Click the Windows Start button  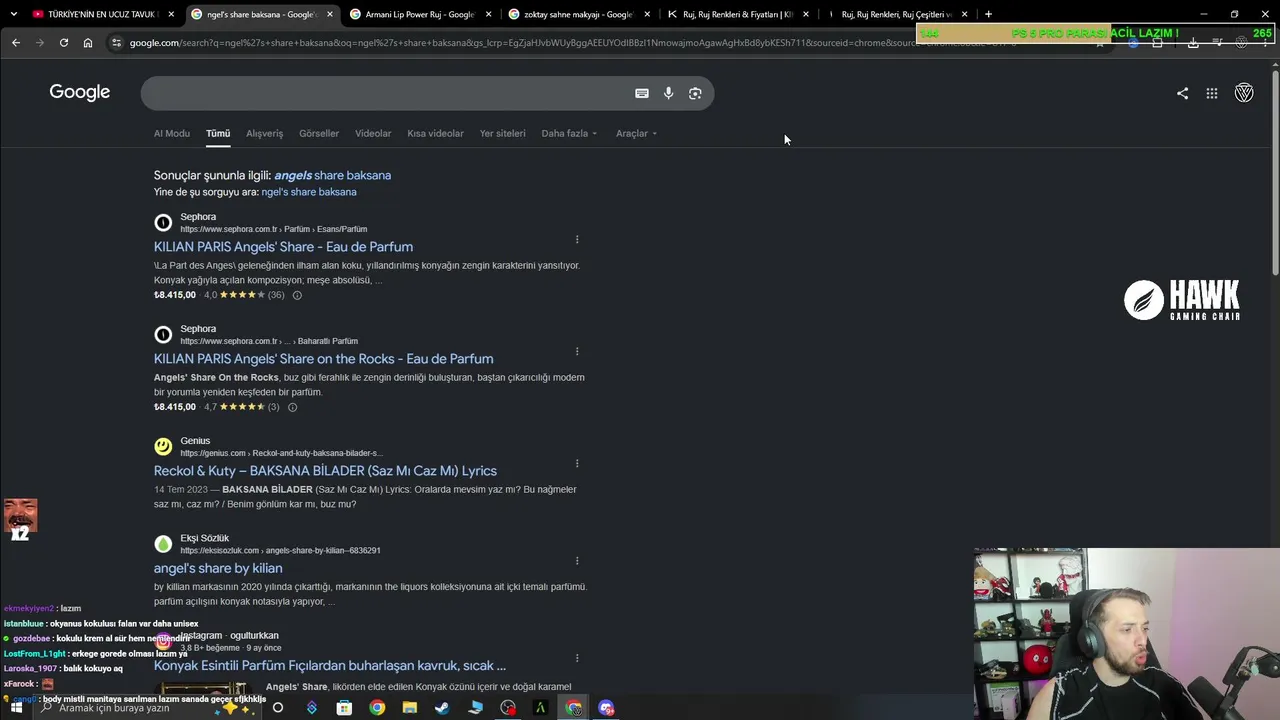16,708
